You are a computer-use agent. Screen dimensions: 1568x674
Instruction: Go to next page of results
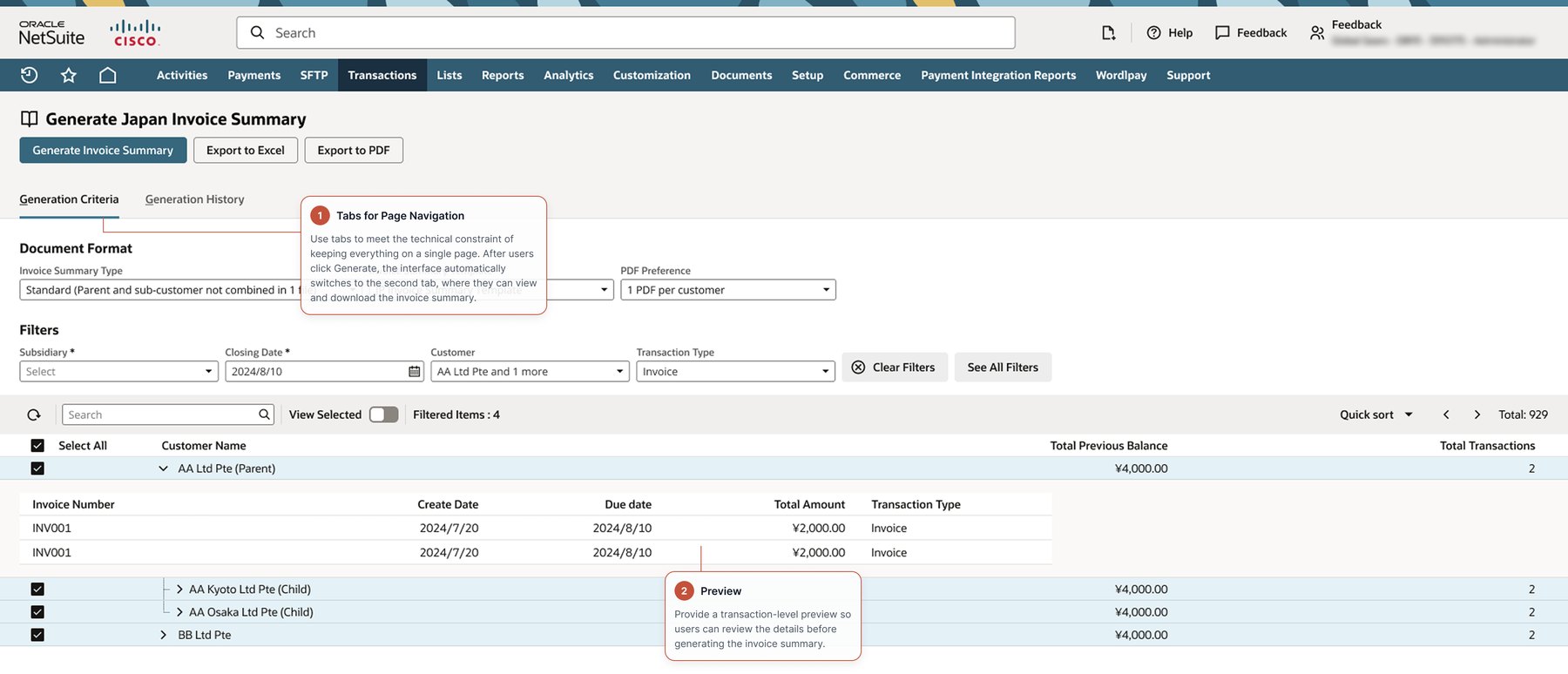[x=1477, y=415]
